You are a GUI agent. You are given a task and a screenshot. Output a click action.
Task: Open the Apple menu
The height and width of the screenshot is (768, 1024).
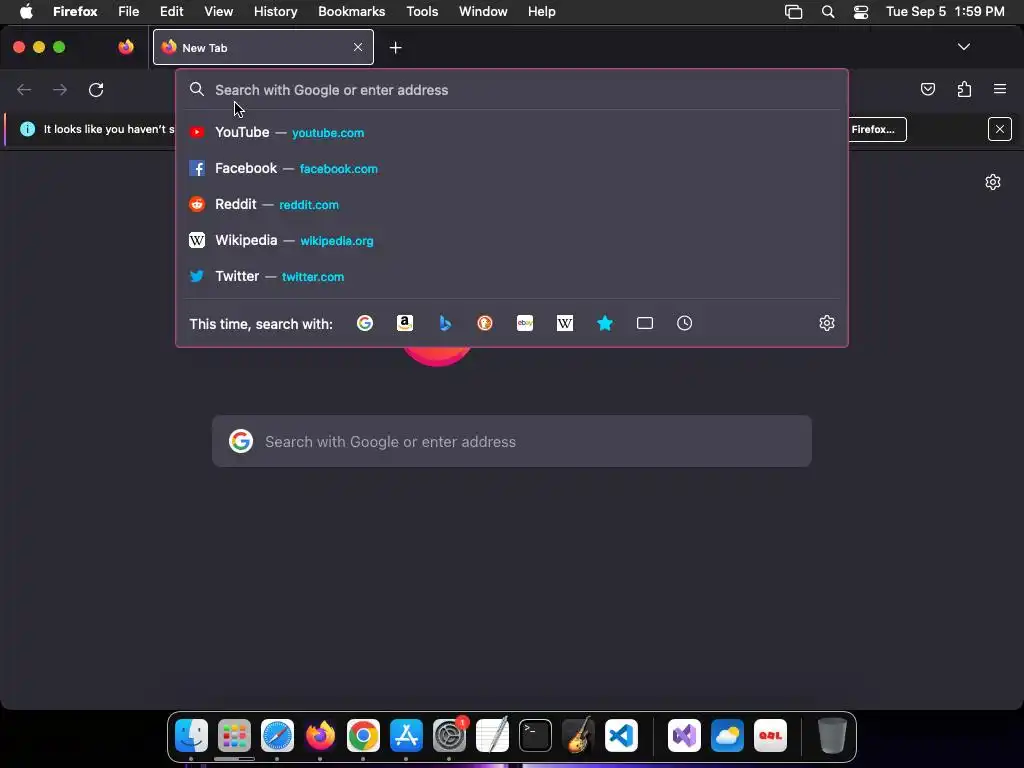(x=26, y=12)
